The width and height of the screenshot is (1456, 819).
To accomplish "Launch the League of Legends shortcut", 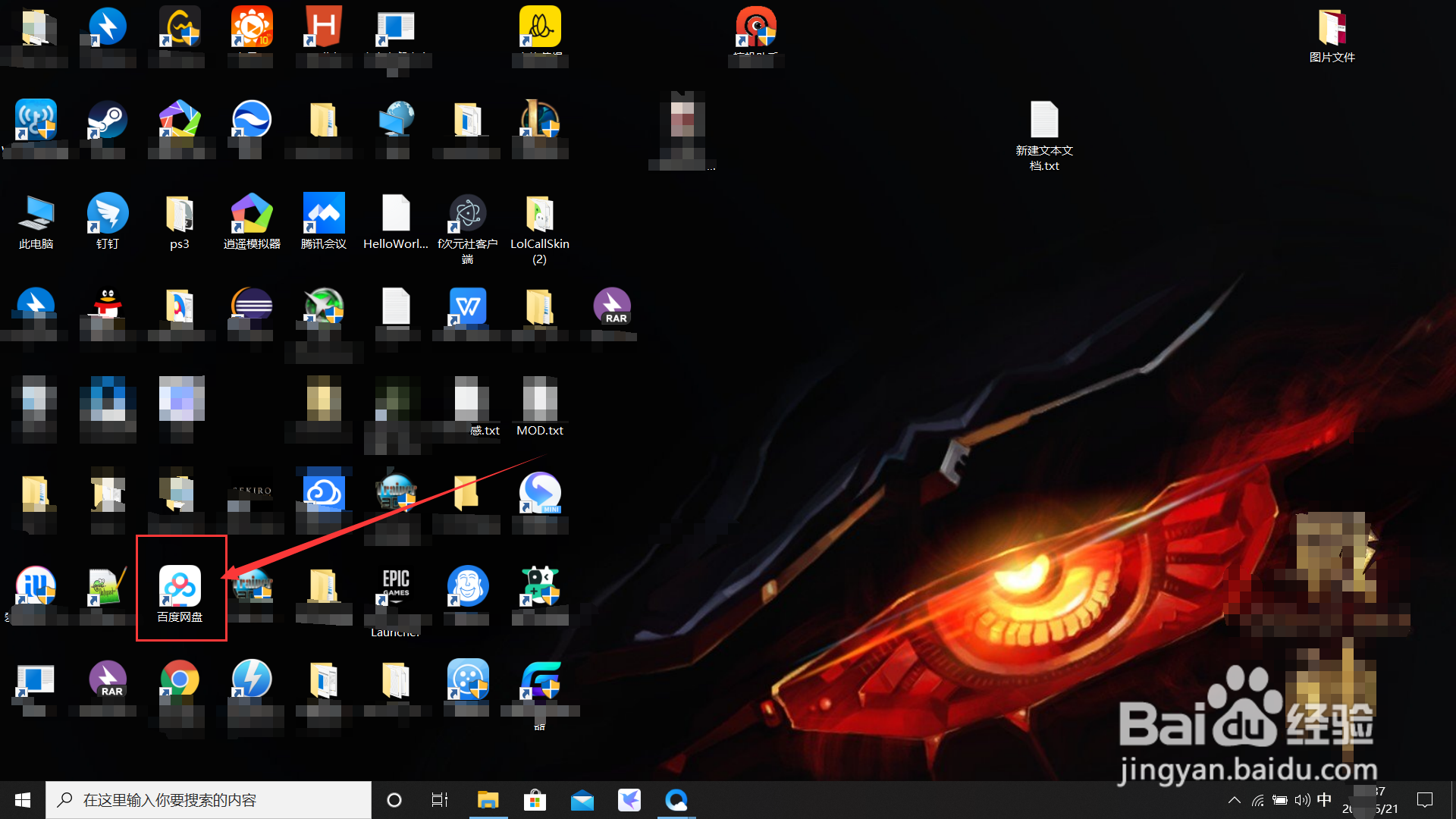I will coord(540,120).
